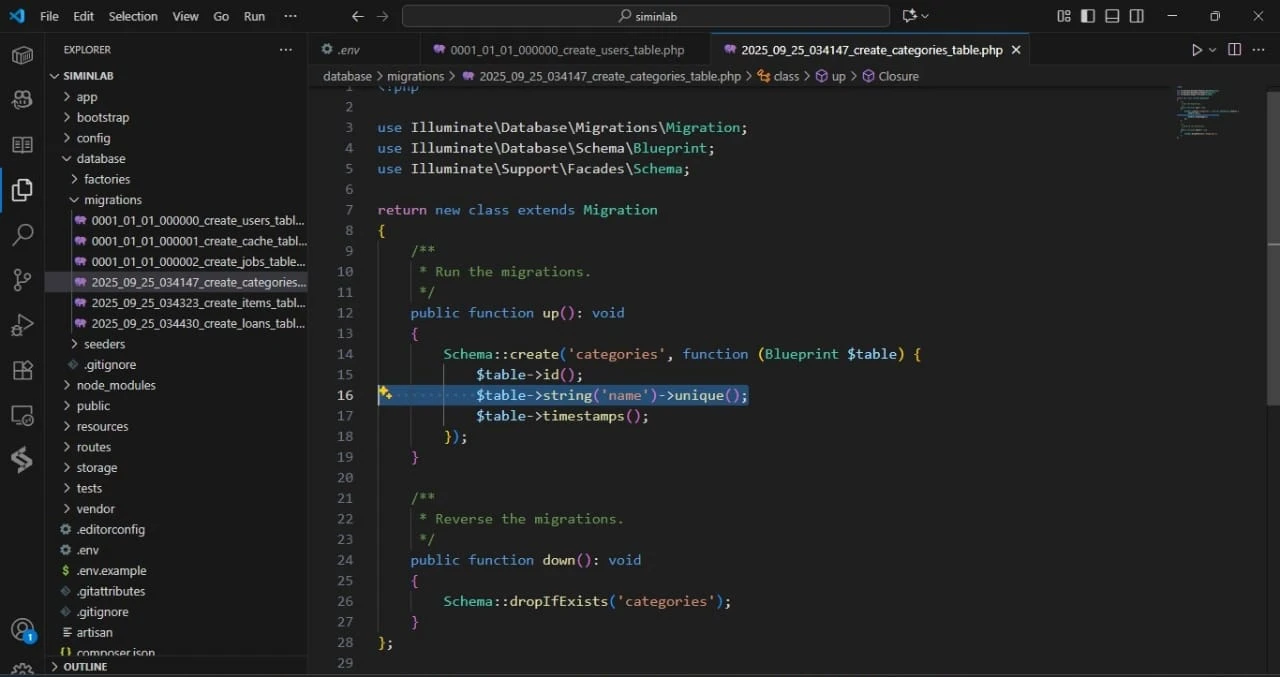The height and width of the screenshot is (677, 1280).
Task: Toggle the bottom panel visibility
Action: (x=1112, y=16)
